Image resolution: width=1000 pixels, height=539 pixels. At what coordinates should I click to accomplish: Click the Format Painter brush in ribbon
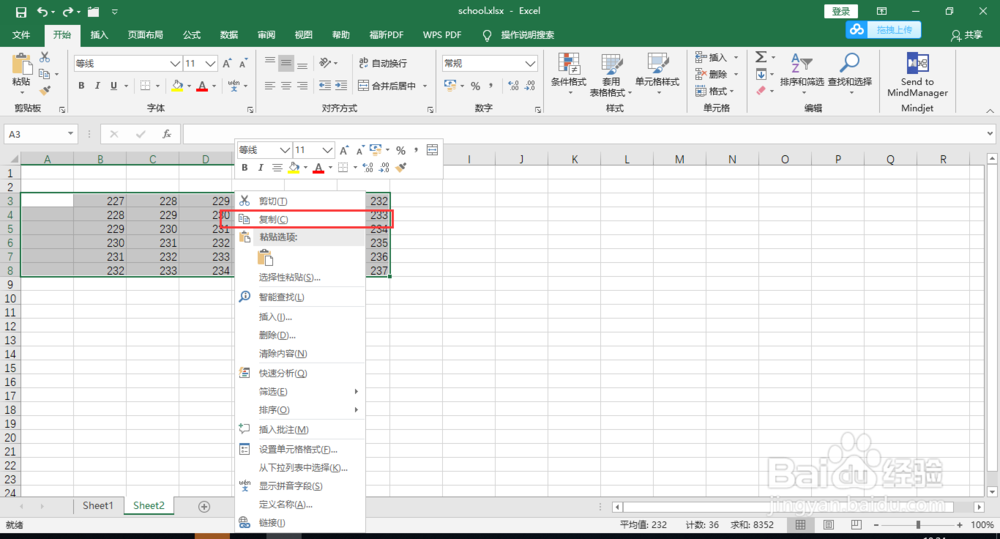point(45,91)
